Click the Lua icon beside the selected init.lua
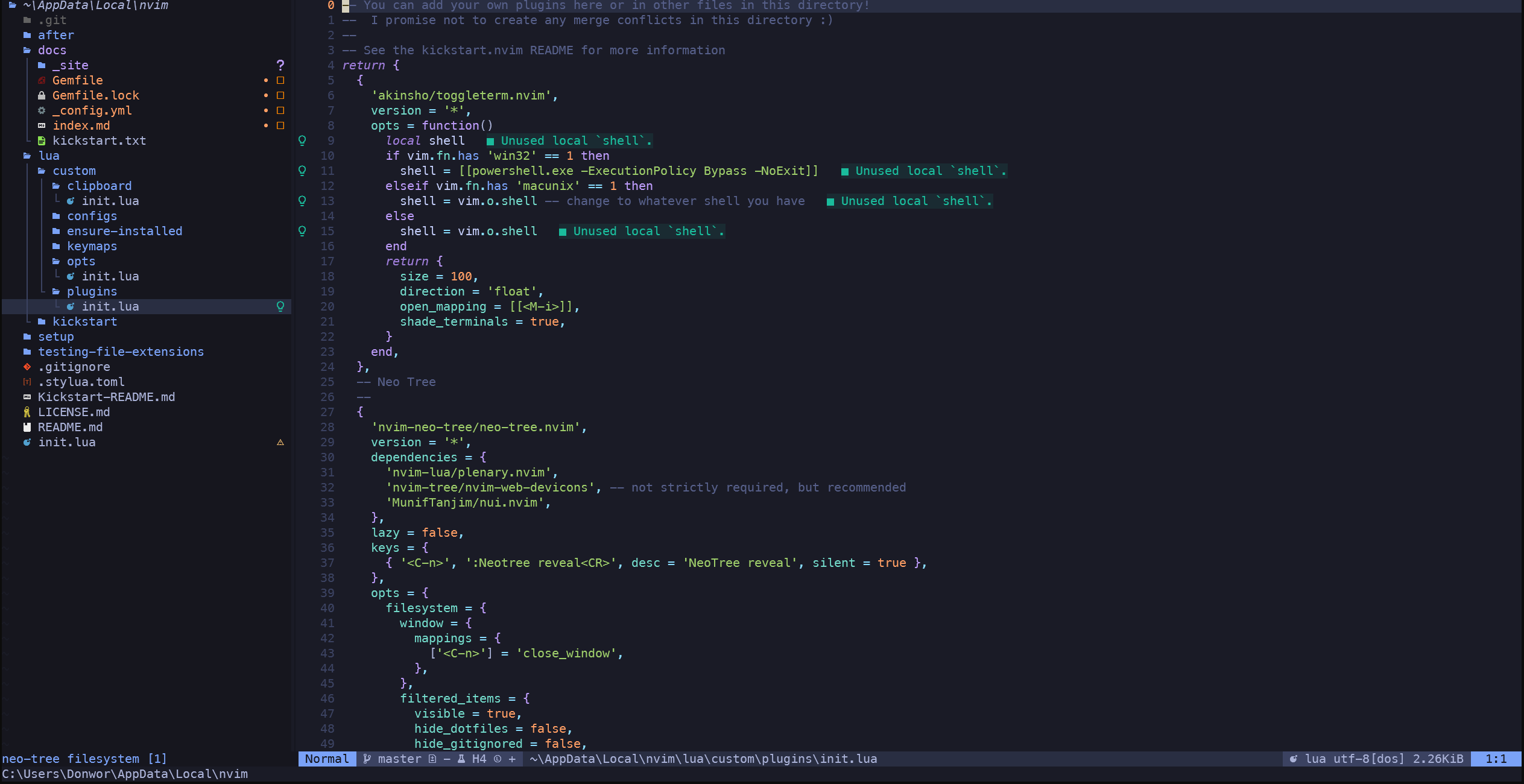Image resolution: width=1524 pixels, height=784 pixels. (x=71, y=306)
